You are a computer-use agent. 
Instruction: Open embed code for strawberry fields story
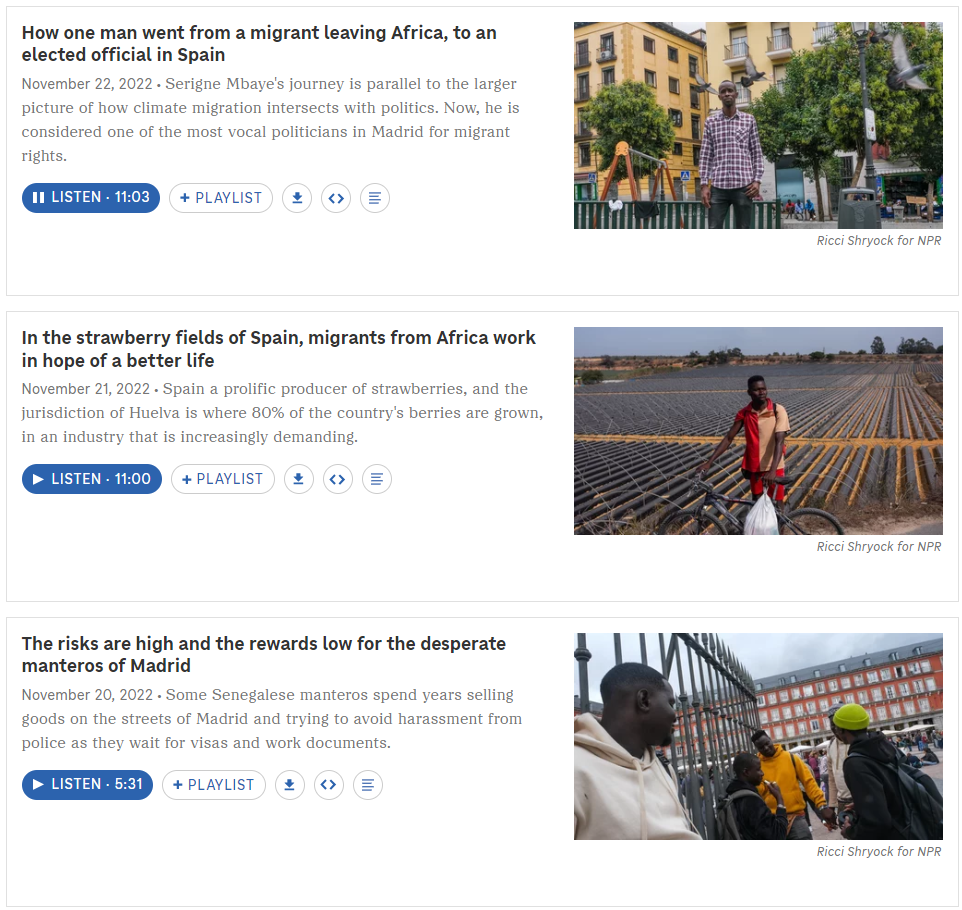point(337,480)
